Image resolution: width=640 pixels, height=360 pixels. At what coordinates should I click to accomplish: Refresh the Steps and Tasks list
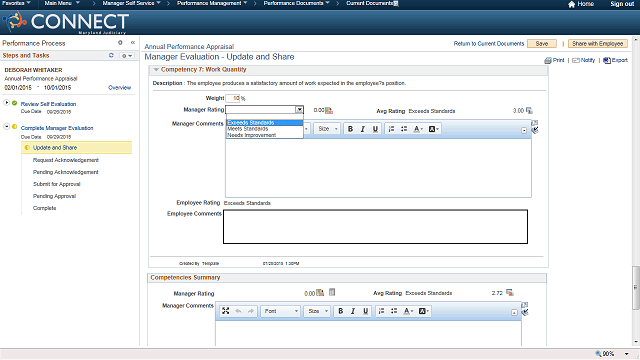(111, 55)
